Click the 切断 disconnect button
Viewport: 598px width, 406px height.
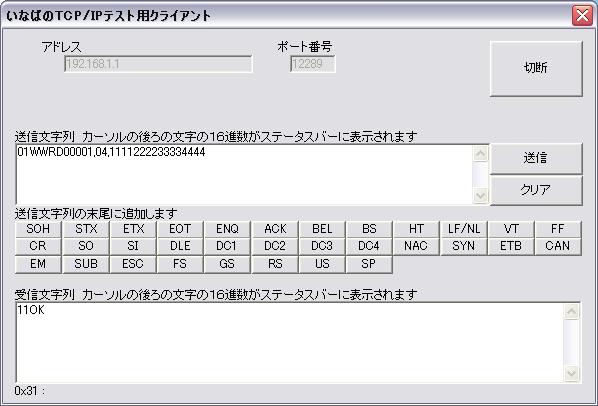(x=536, y=69)
